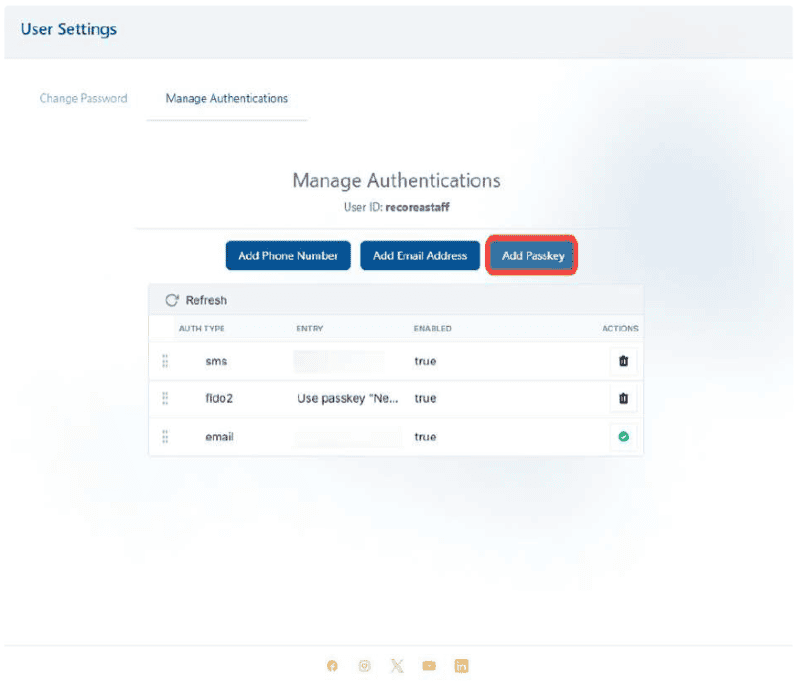Open the LinkedIn footer icon
800x686 pixels.
pos(461,666)
